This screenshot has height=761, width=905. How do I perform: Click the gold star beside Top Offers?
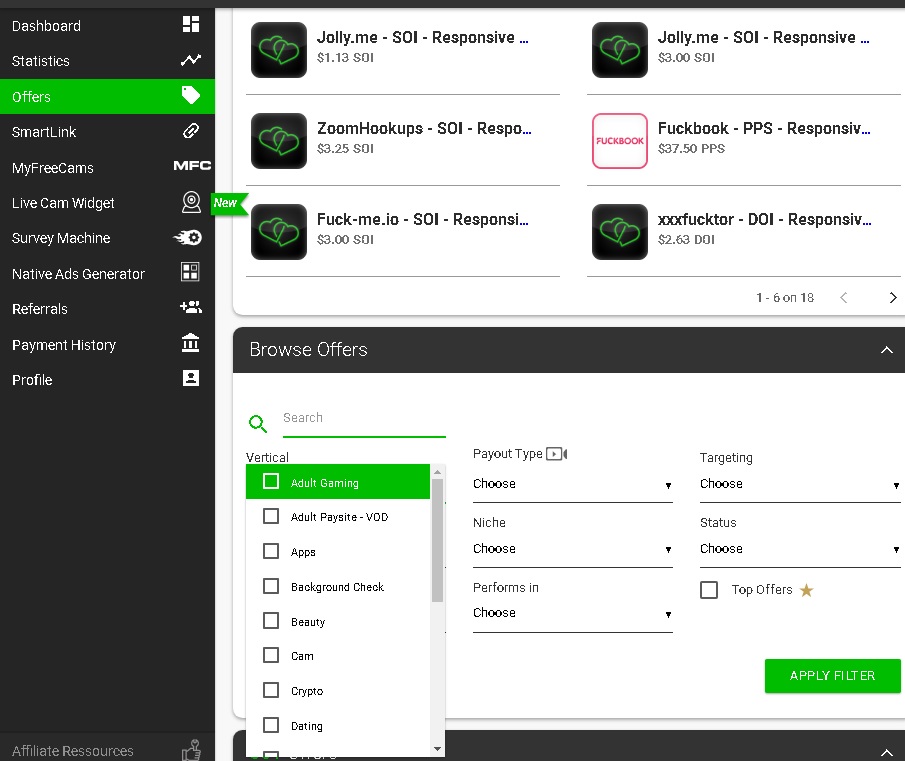tap(806, 590)
